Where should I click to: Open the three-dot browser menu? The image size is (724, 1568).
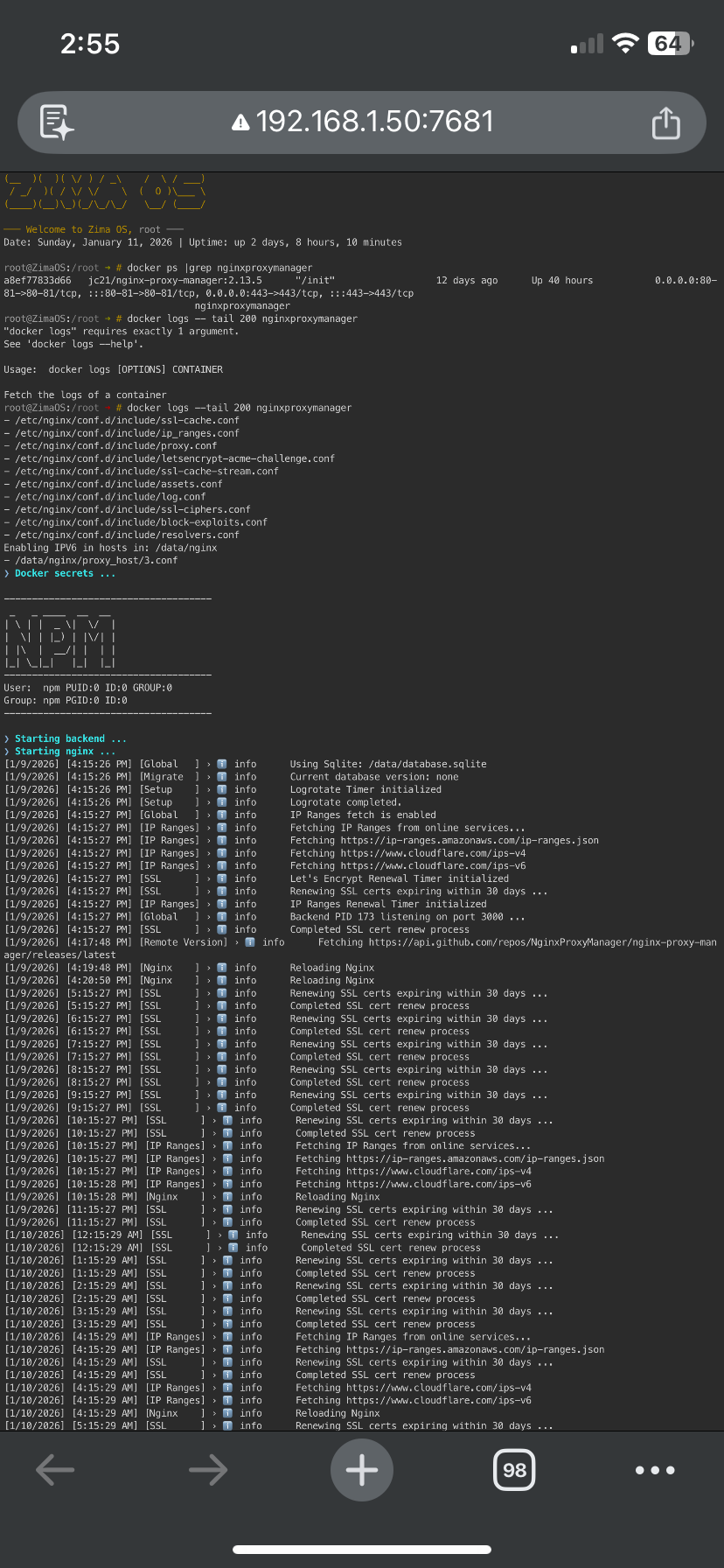tap(655, 1470)
